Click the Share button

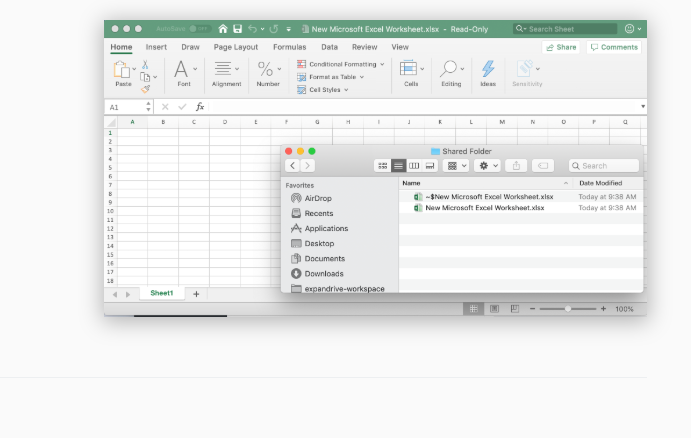pyautogui.click(x=561, y=47)
